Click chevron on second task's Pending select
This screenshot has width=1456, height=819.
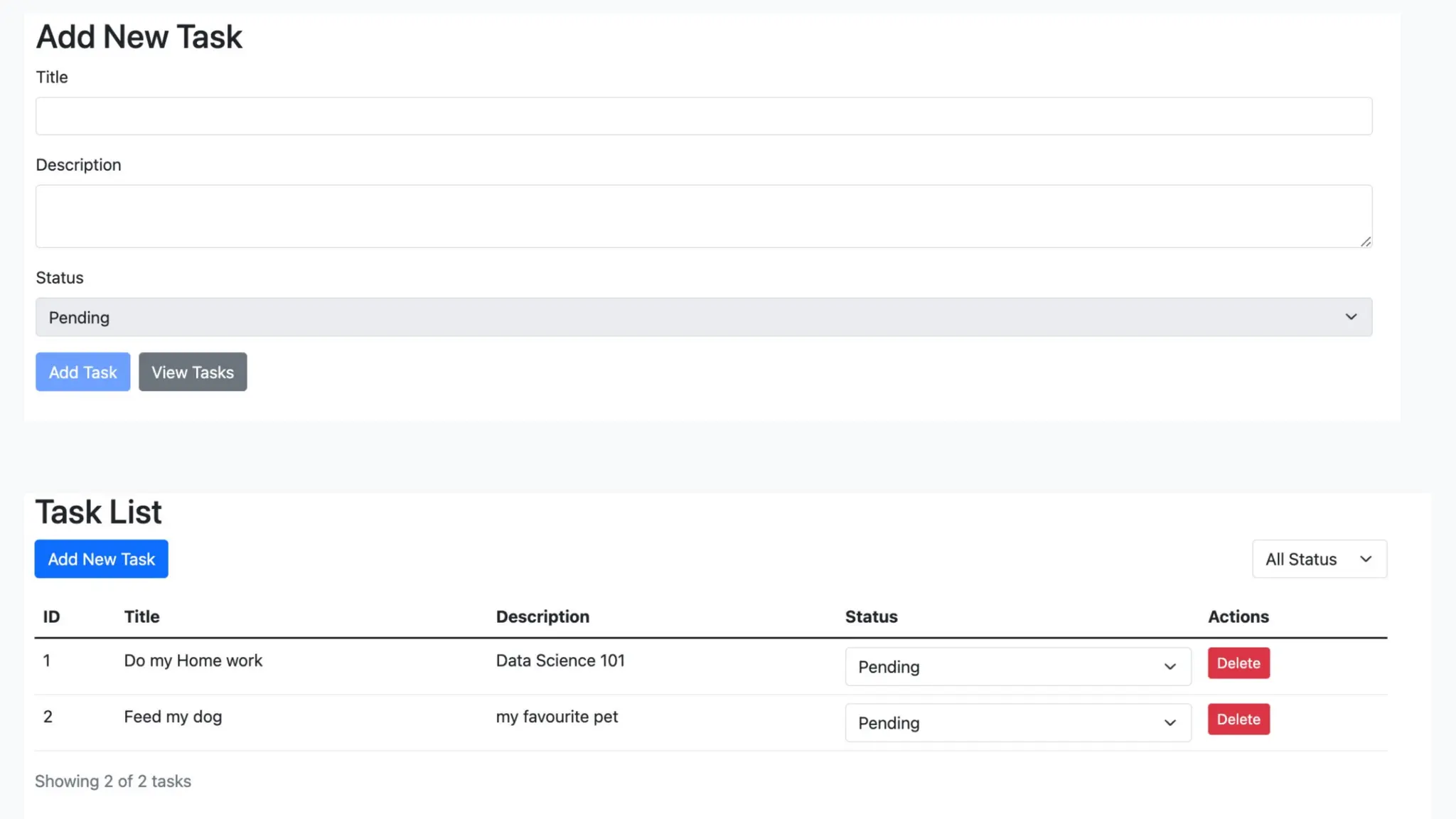pyautogui.click(x=1169, y=722)
